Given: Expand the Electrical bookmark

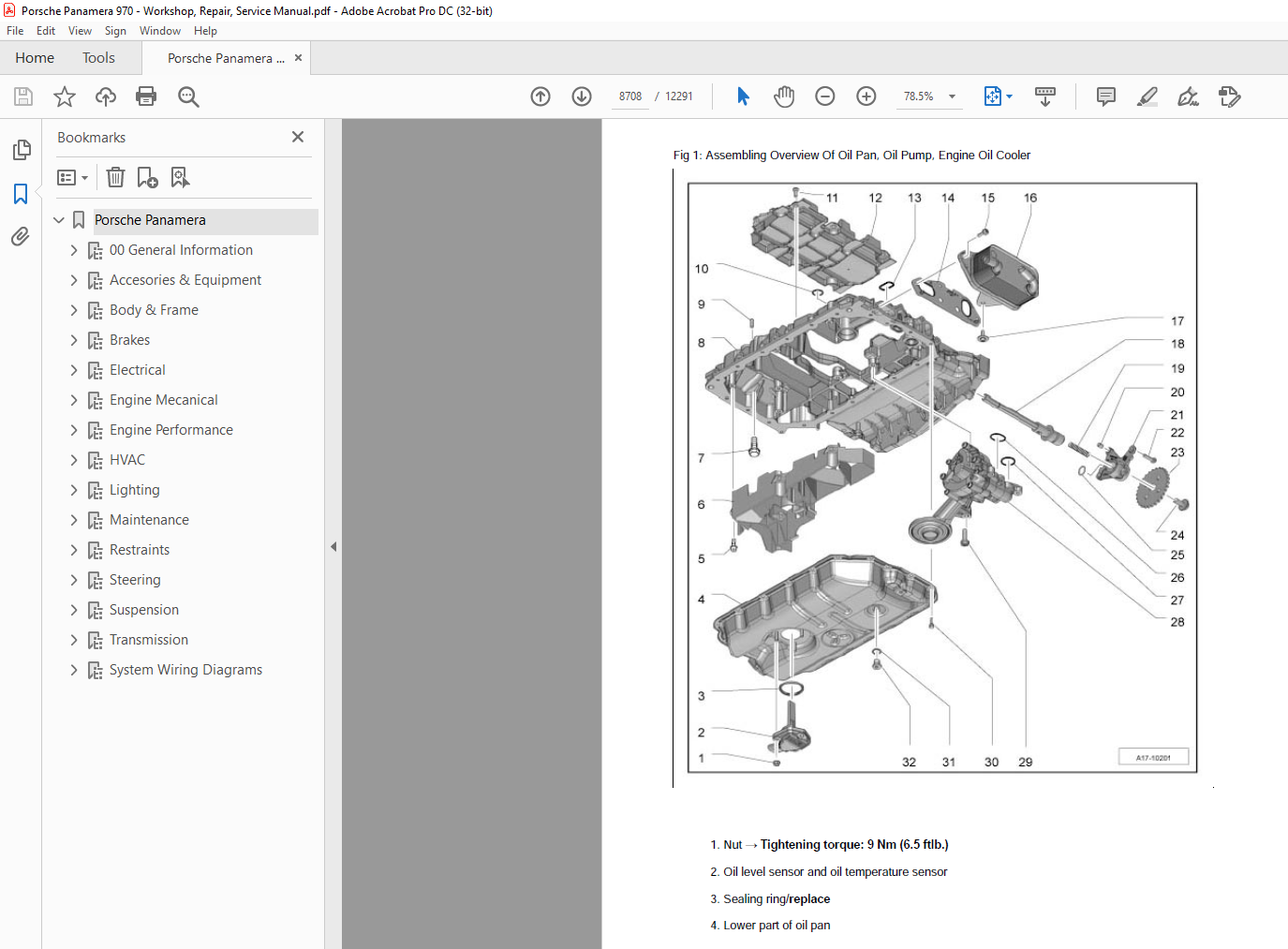Looking at the screenshot, I should [x=74, y=370].
